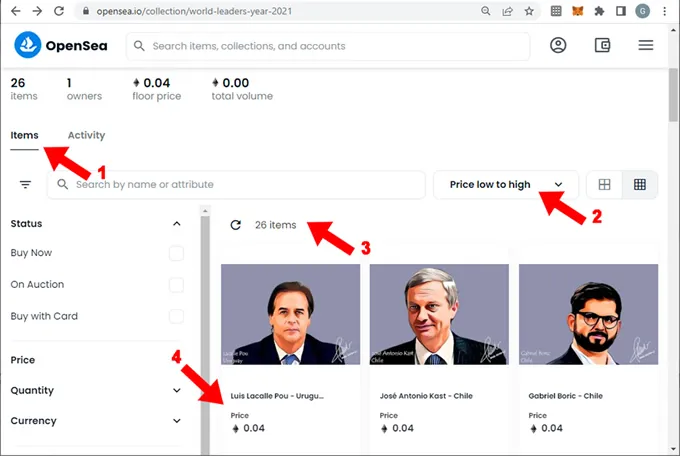
Task: Open the wallet icon in header
Action: (x=602, y=45)
